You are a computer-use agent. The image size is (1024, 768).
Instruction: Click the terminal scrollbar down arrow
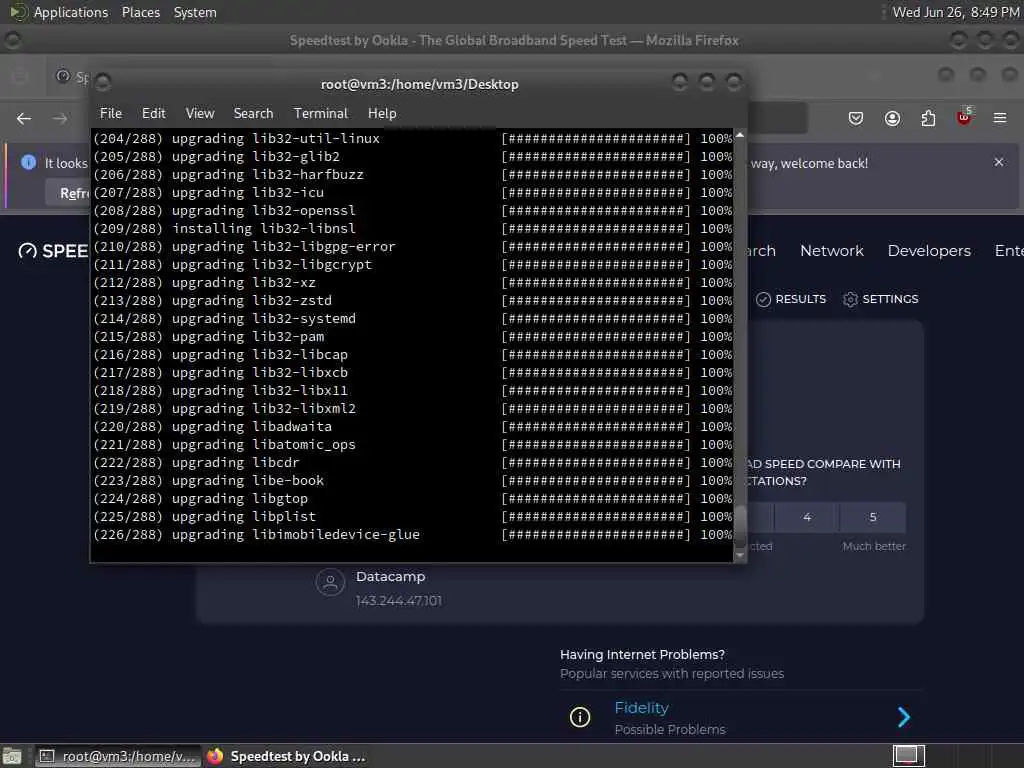(x=740, y=555)
